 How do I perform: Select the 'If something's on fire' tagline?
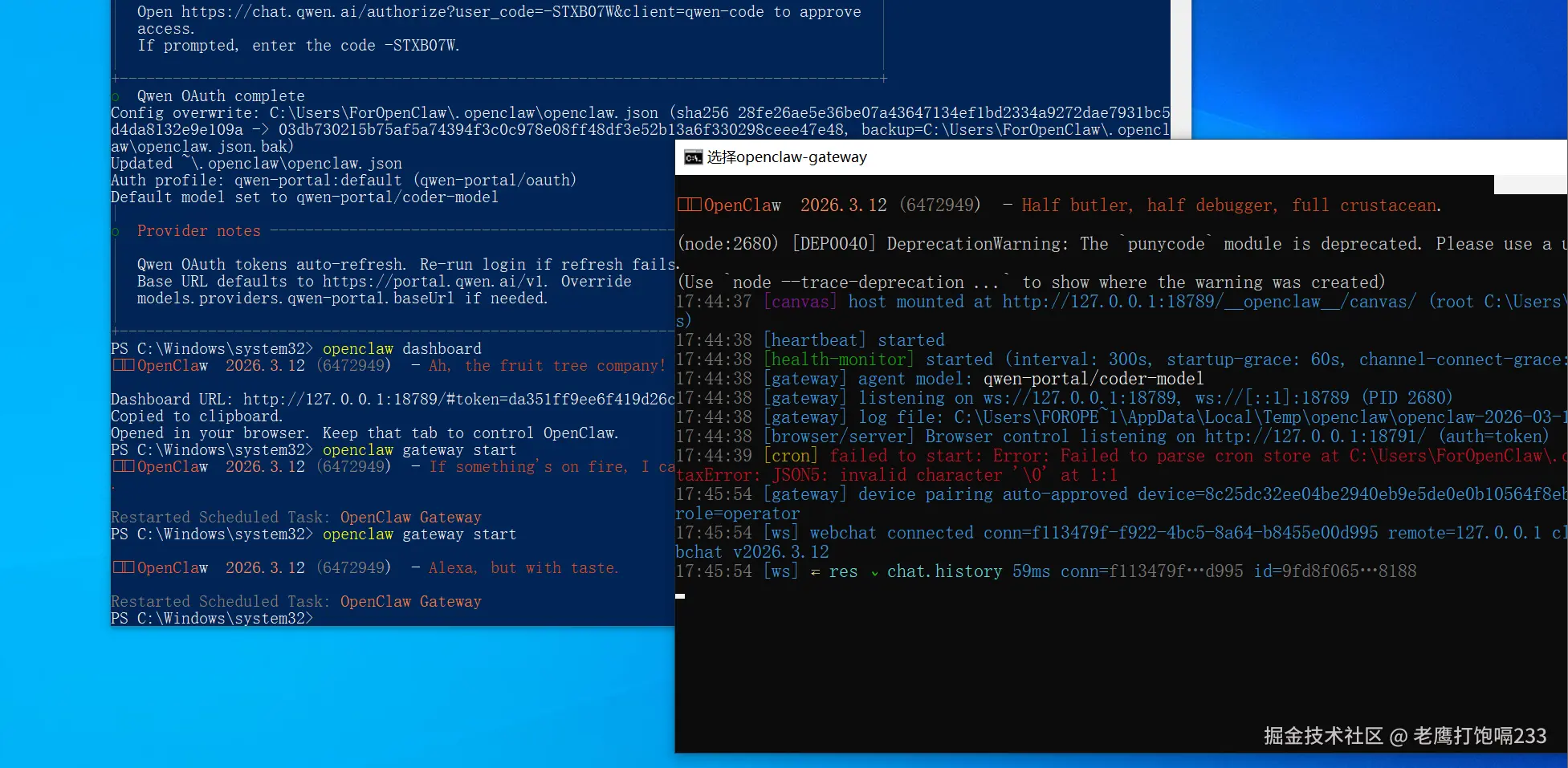click(552, 467)
